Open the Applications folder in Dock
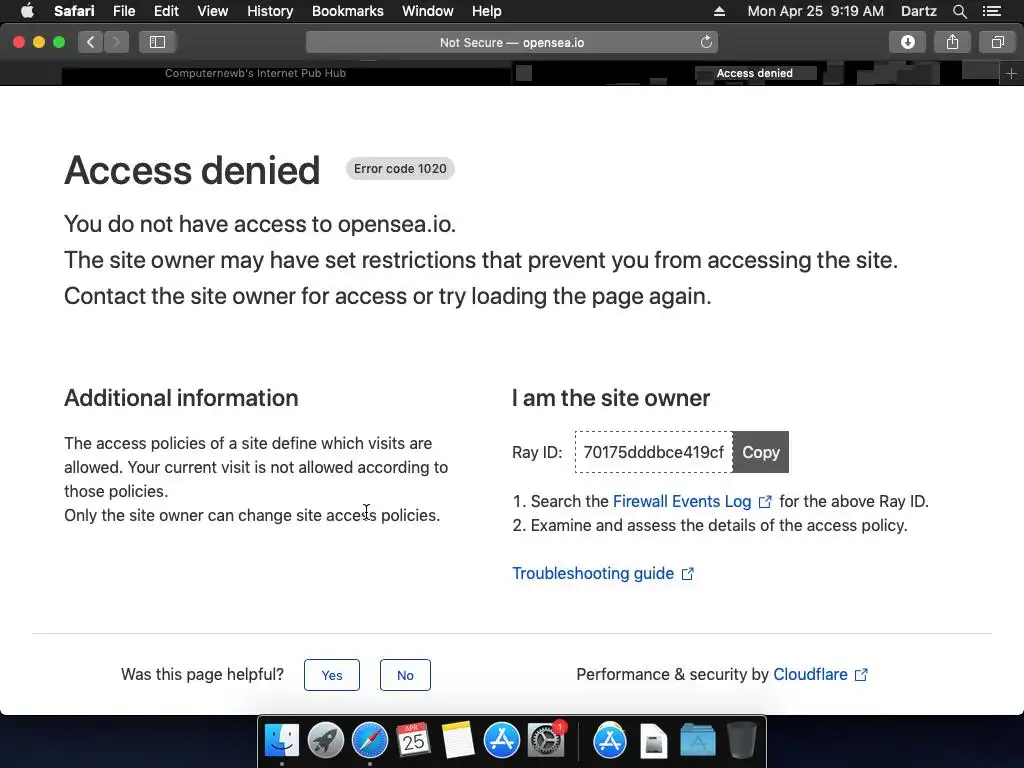 click(697, 741)
